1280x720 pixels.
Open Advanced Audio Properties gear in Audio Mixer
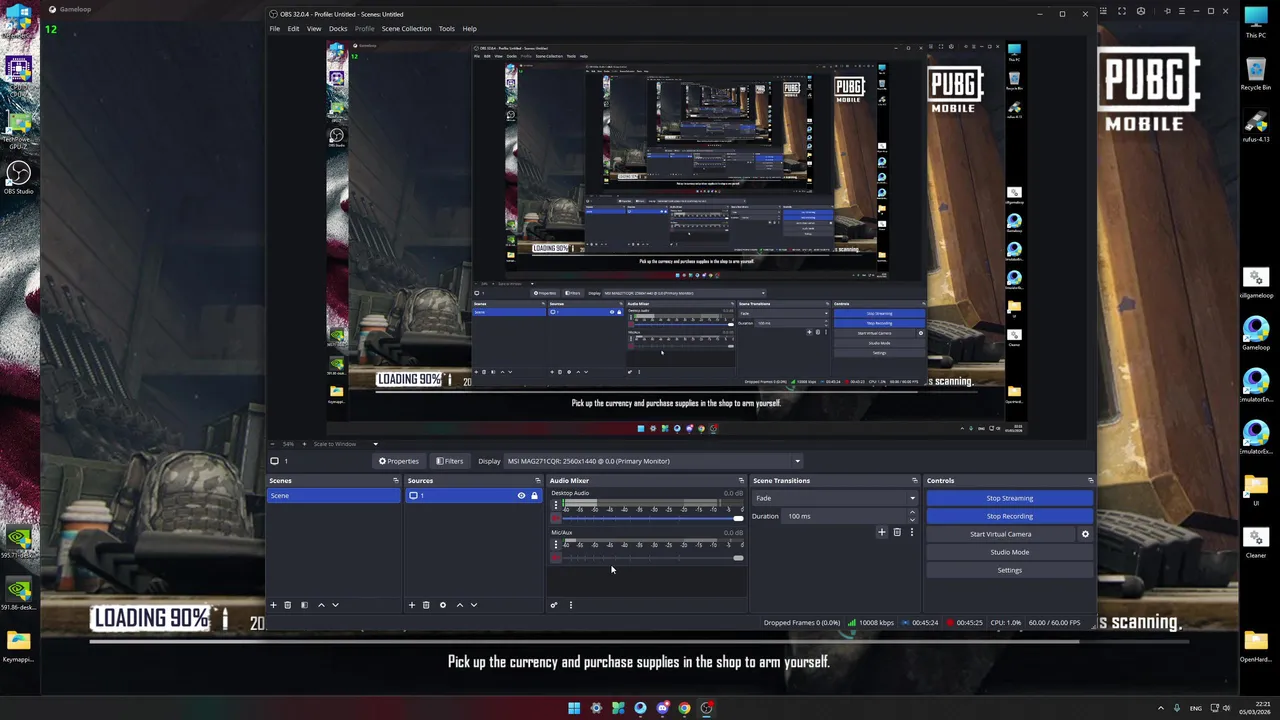[x=554, y=605]
